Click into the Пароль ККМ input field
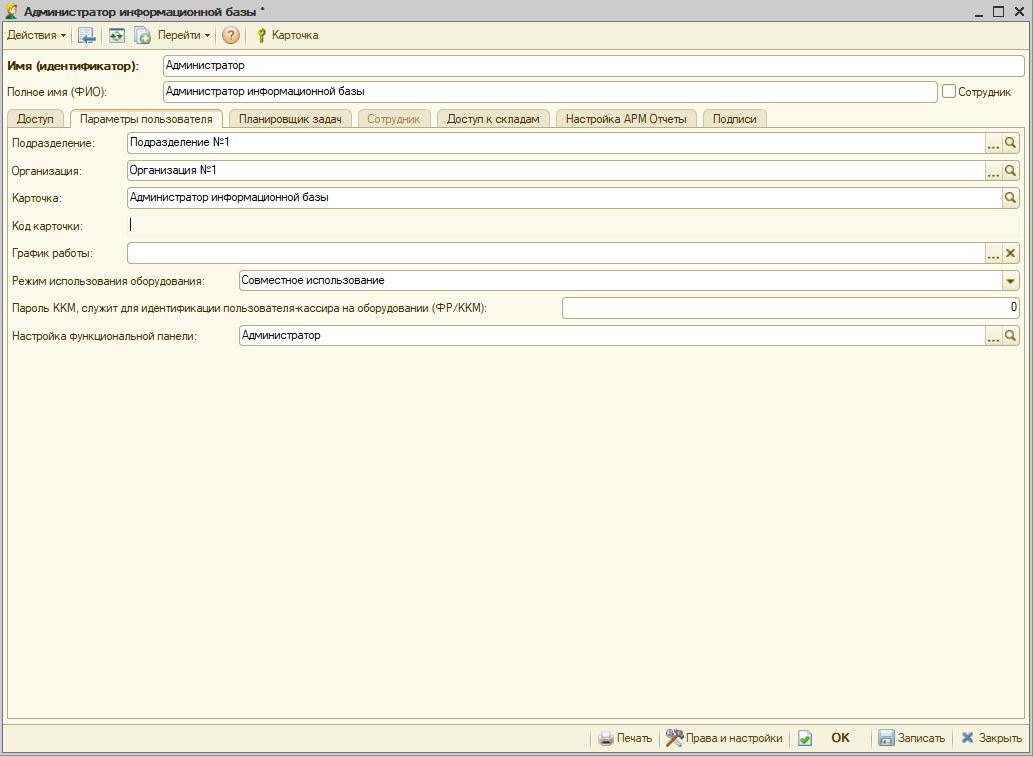Image resolution: width=1034 pixels, height=757 pixels. tap(790, 308)
